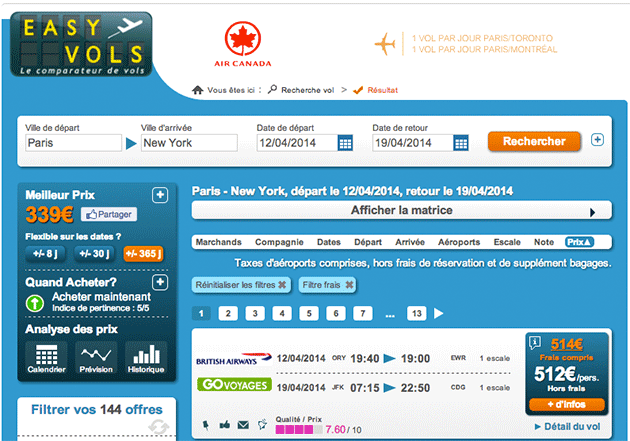Remove filters with Réinitialiser les filtres

[x=241, y=285]
